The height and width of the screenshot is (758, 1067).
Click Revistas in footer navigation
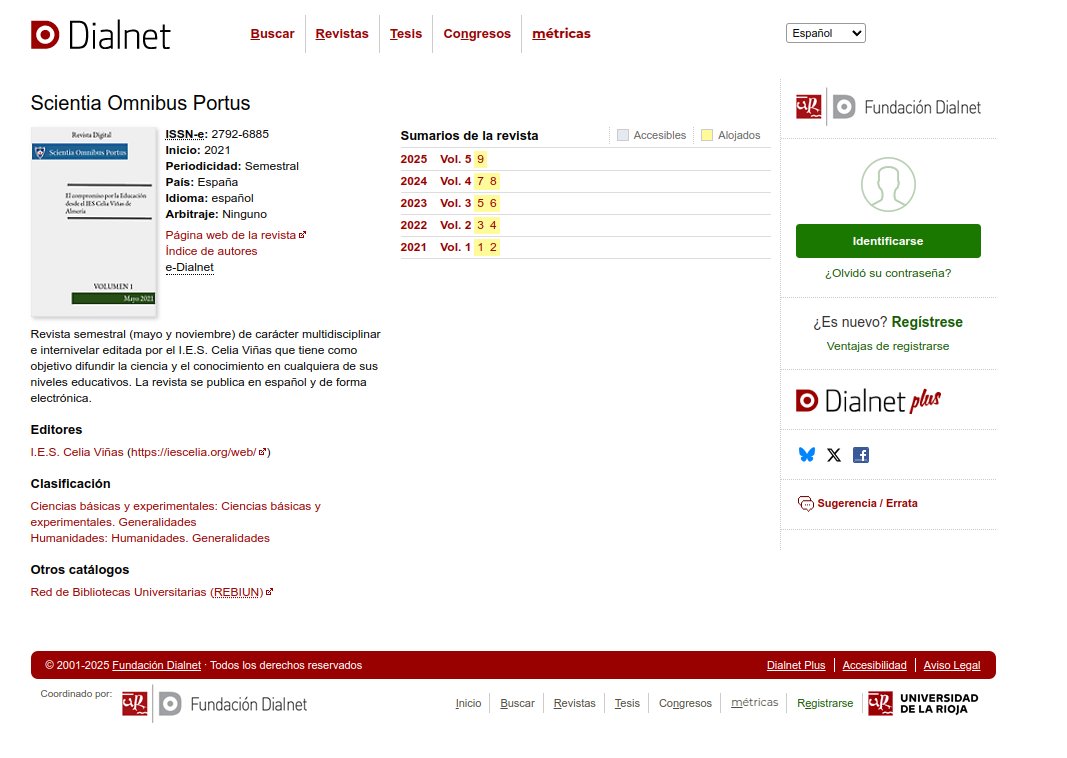(574, 703)
